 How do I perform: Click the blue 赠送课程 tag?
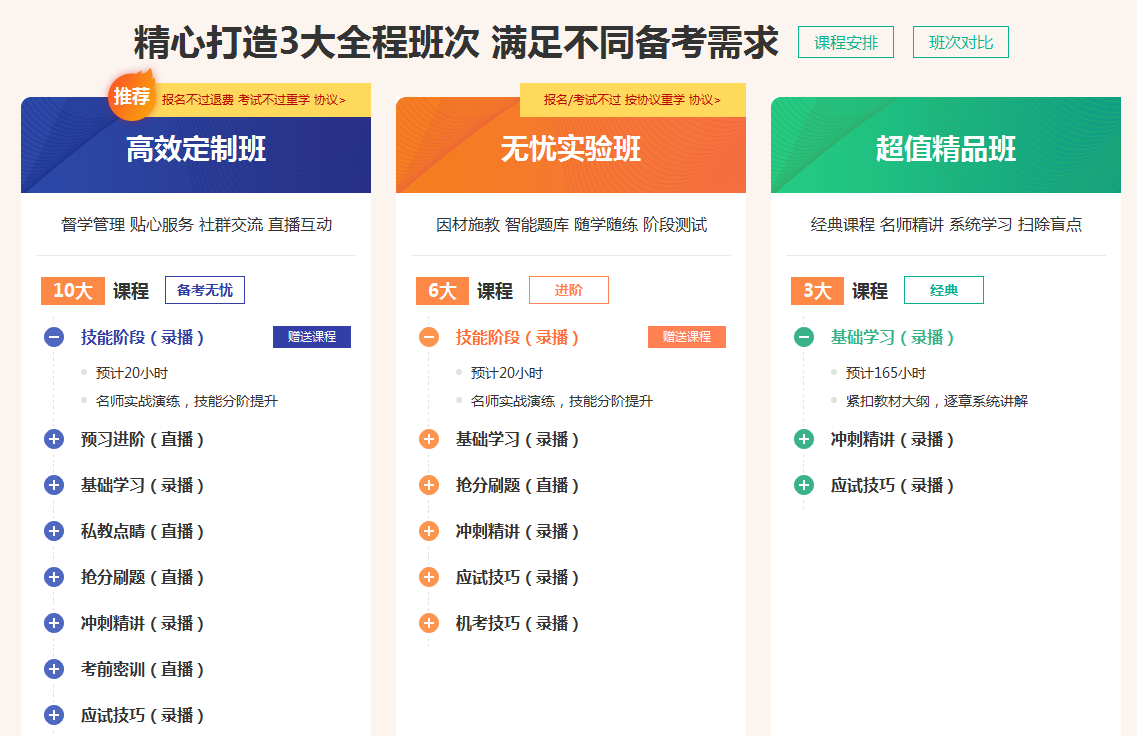click(312, 337)
